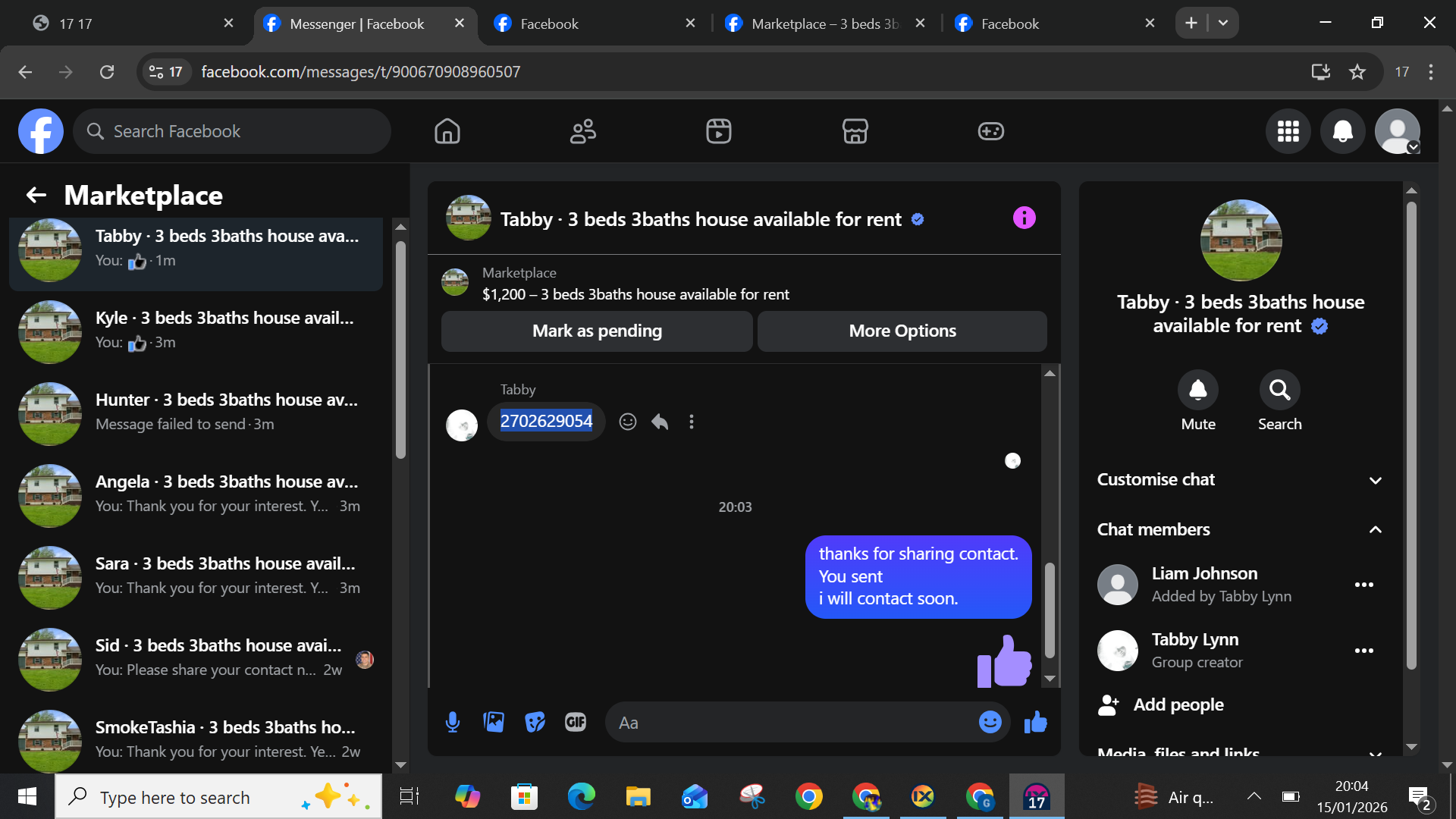Attach a photo using image icon

[494, 722]
